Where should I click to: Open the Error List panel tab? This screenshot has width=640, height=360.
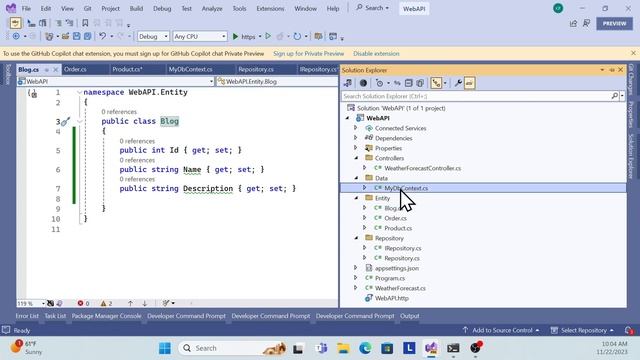click(27, 316)
